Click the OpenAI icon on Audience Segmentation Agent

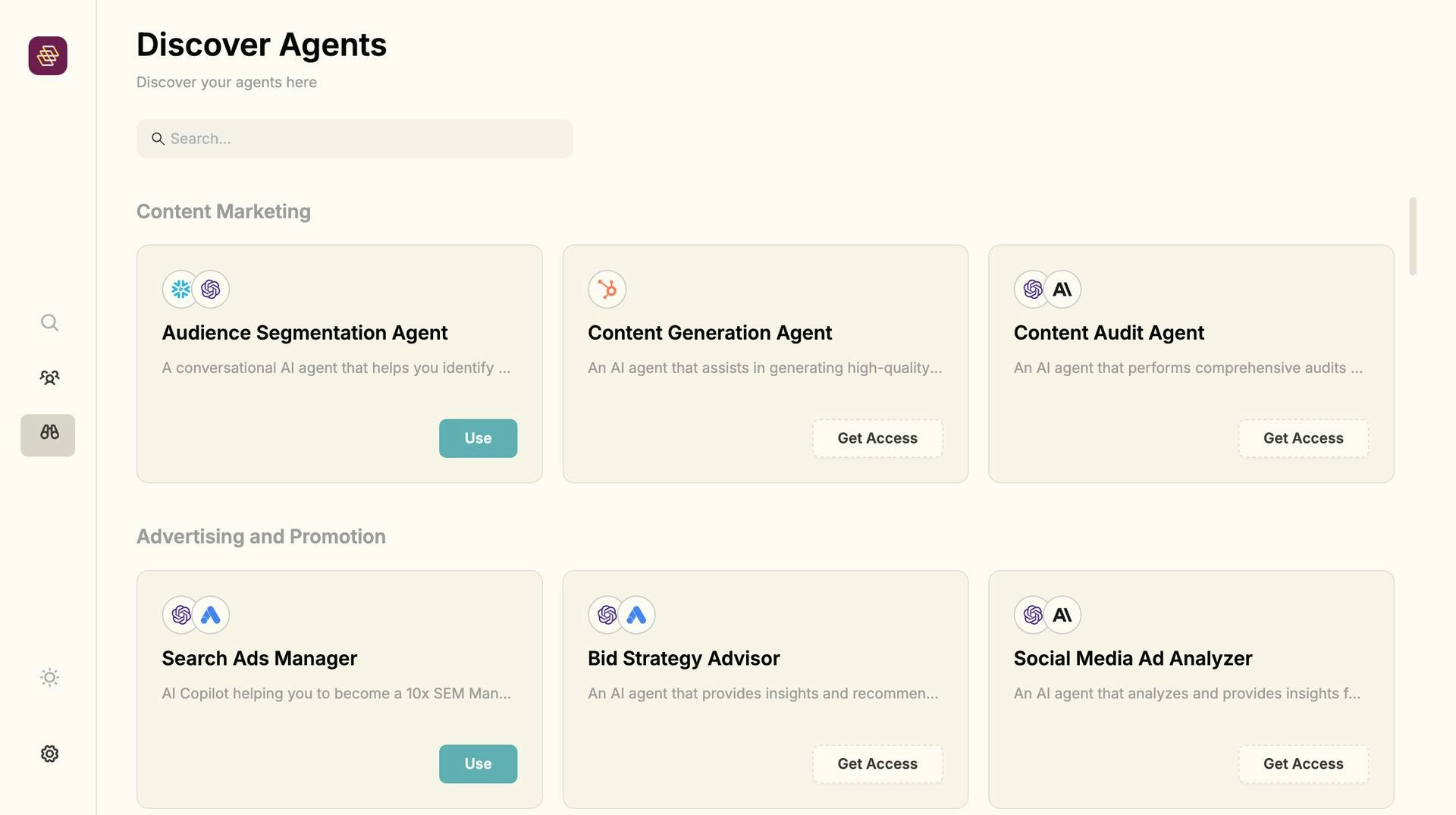coord(211,289)
